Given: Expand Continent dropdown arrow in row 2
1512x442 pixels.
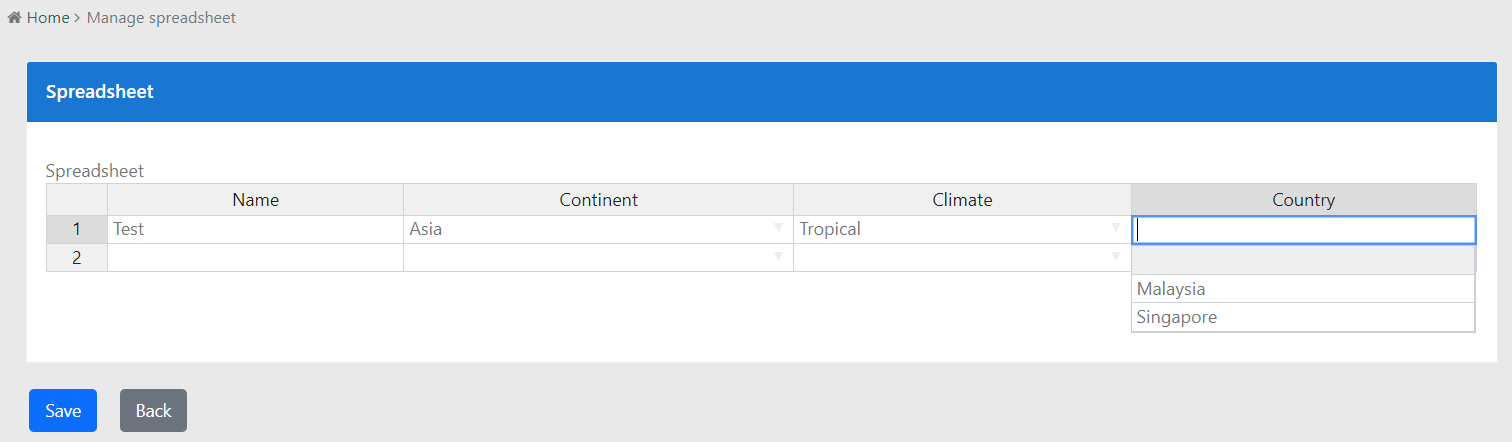Looking at the screenshot, I should pos(778,257).
